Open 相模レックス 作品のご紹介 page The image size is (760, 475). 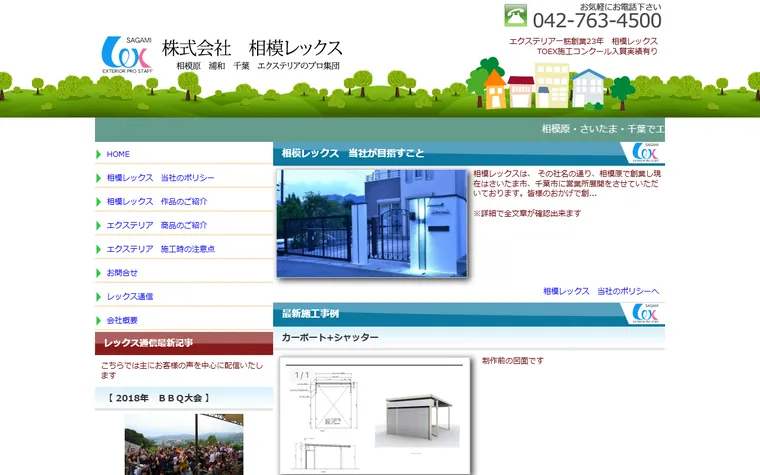click(x=157, y=202)
